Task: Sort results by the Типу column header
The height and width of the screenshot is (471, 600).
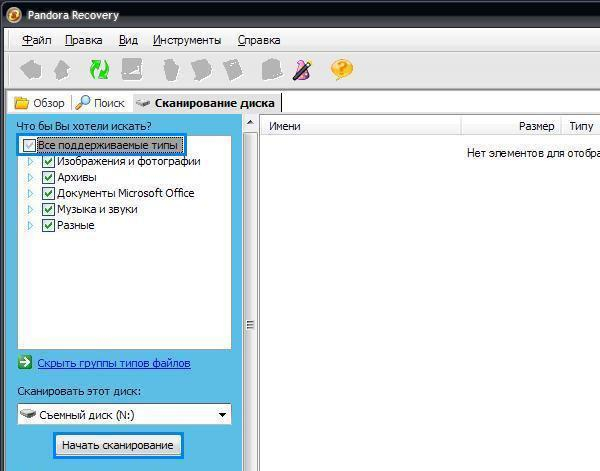Action: coord(581,126)
